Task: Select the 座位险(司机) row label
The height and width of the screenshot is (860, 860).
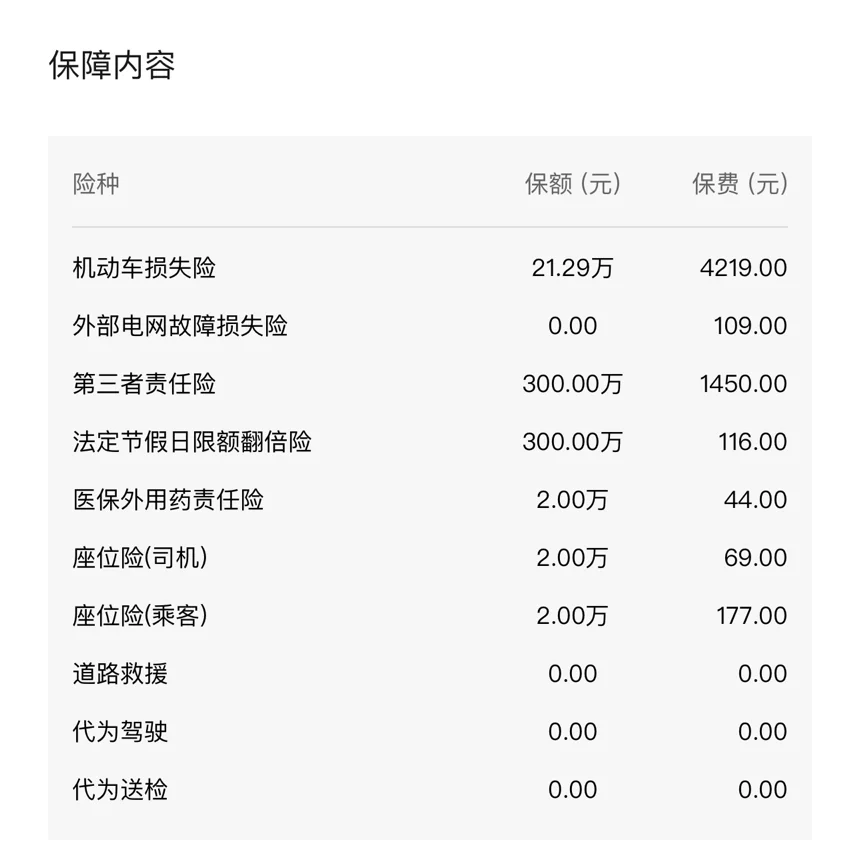Action: click(140, 558)
